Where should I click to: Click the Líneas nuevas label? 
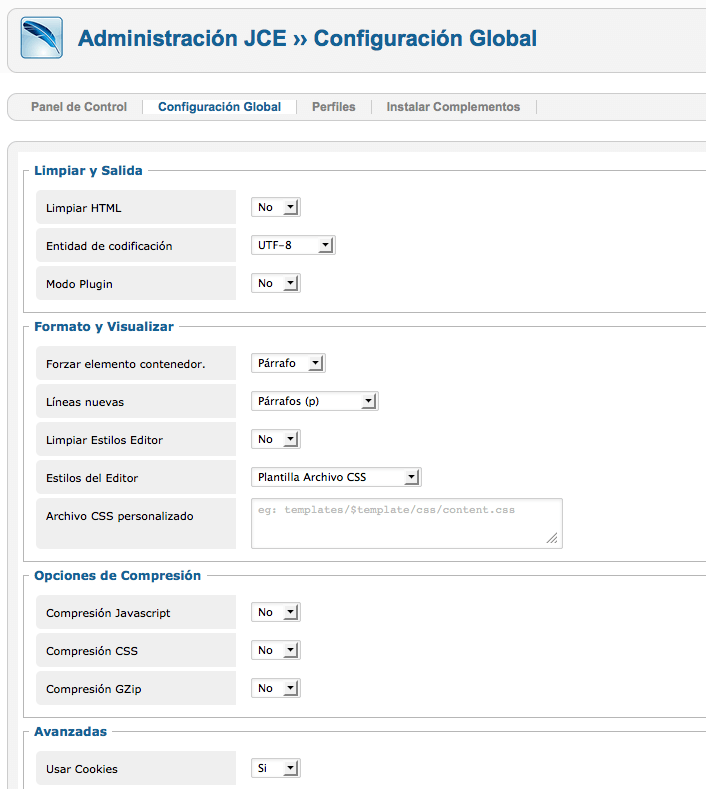85,402
